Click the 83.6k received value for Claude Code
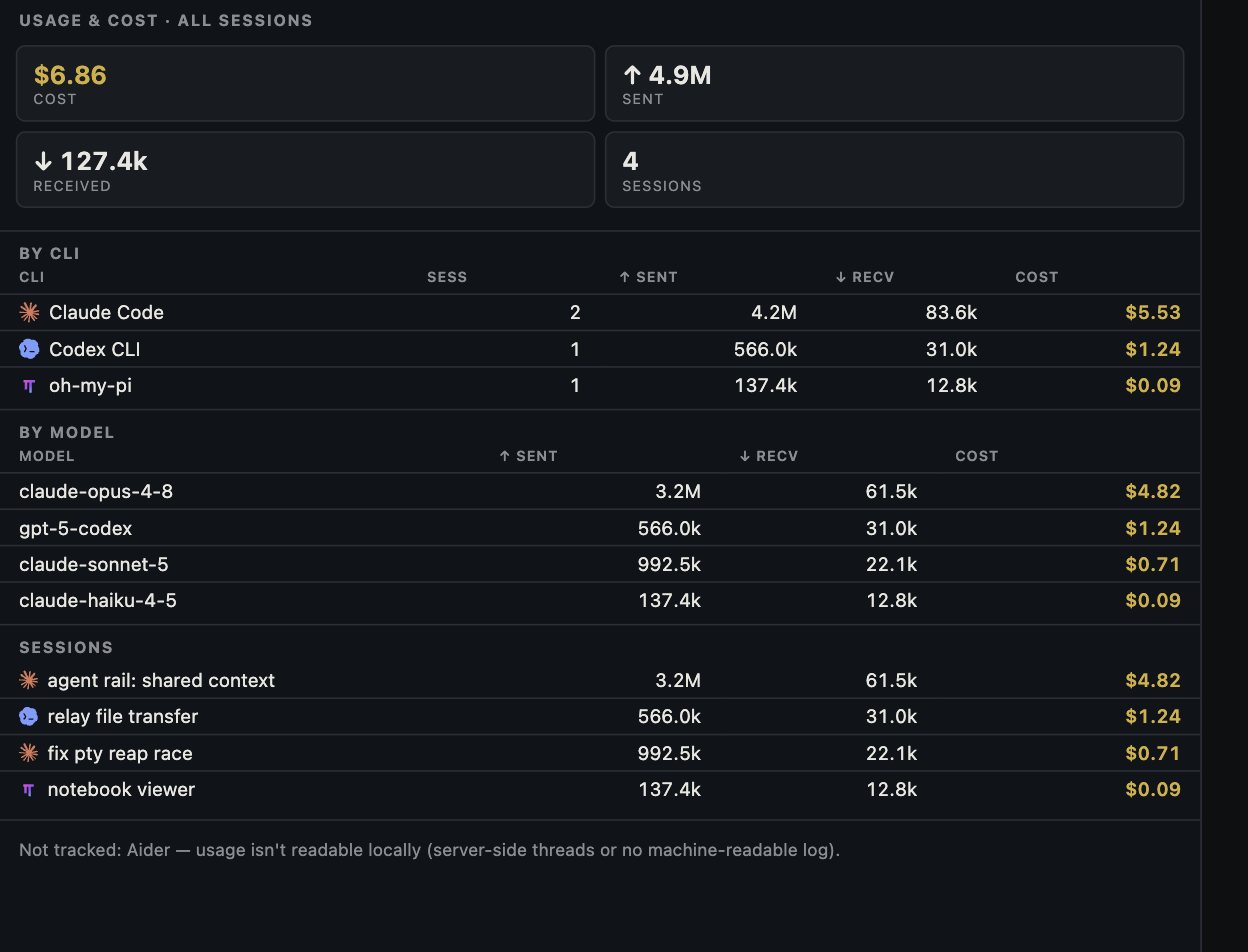The image size is (1248, 952). (x=951, y=312)
